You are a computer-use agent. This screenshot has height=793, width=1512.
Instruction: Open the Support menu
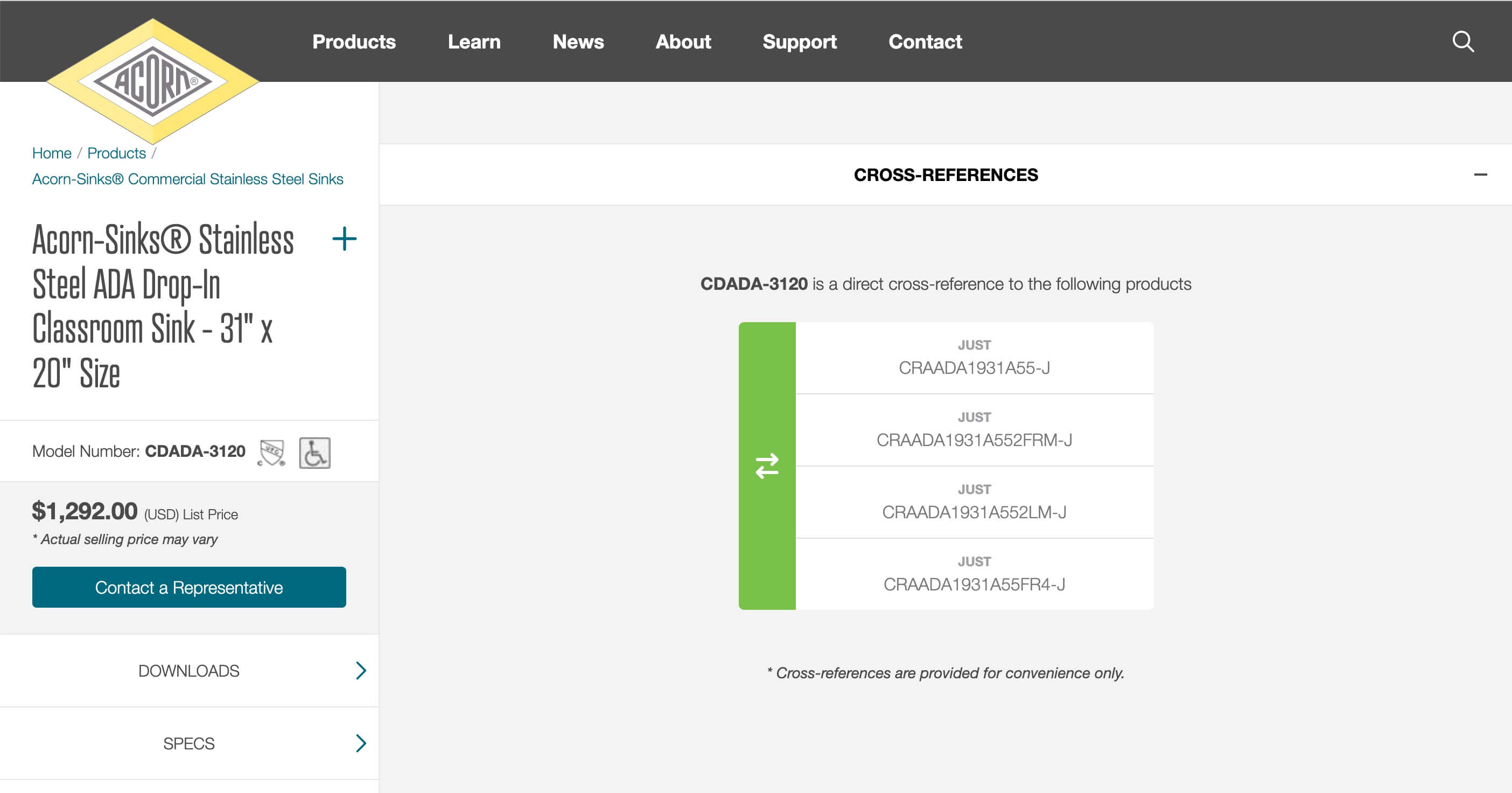[799, 41]
